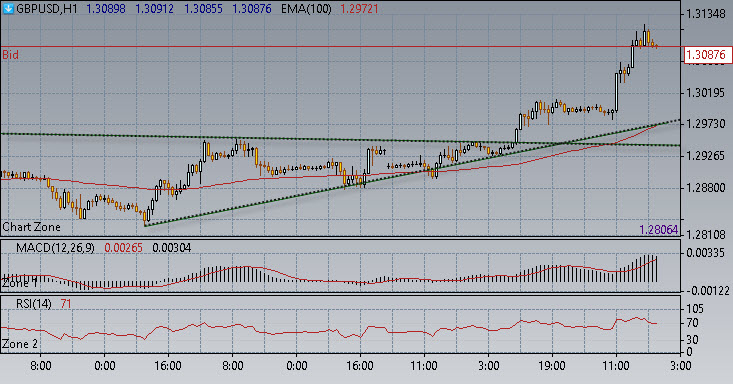Click the MACD(12,26,9) indicator label

click(55, 248)
